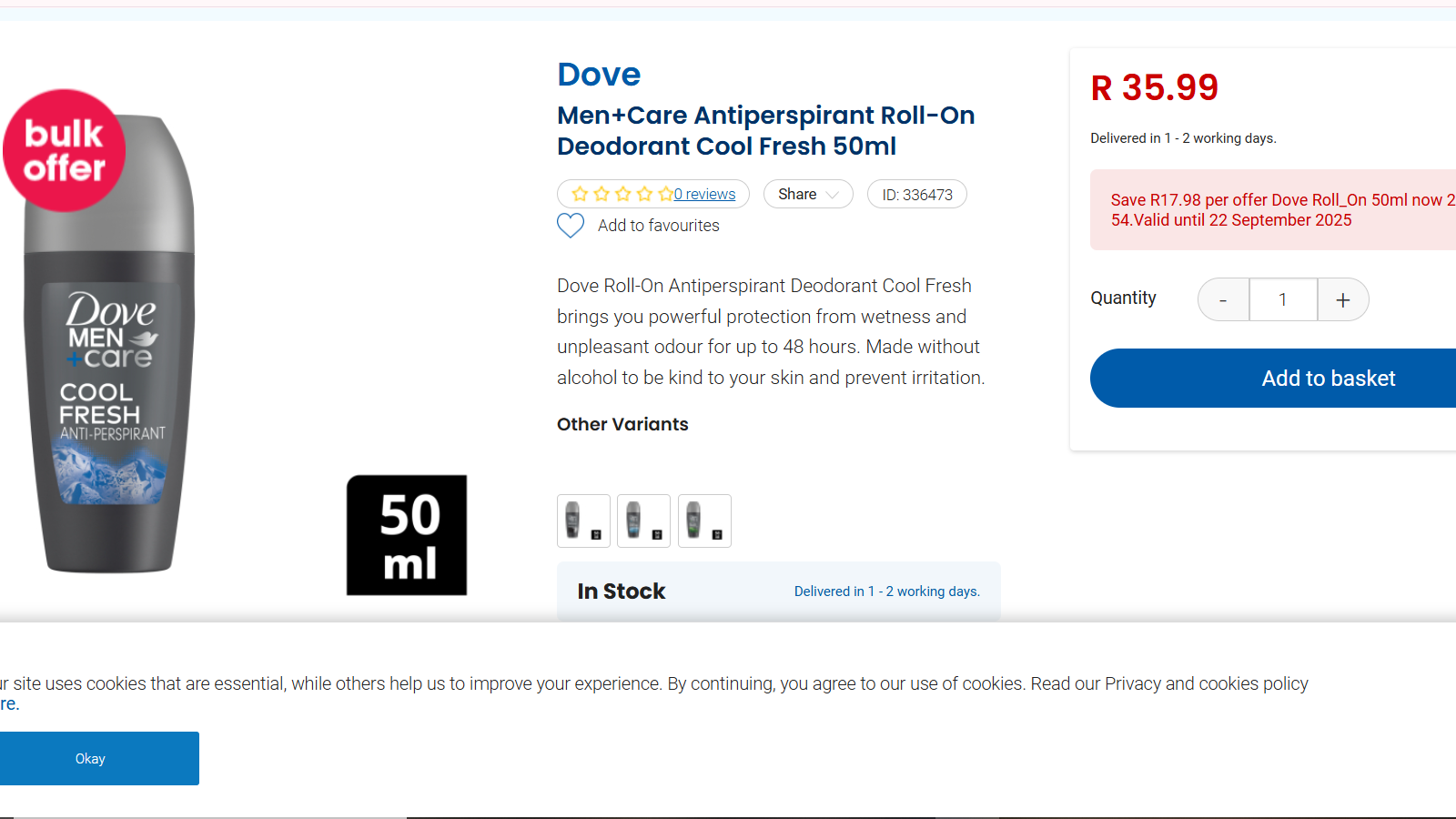Click the Add to basket button
The width and height of the screenshot is (1456, 819).
pyautogui.click(x=1328, y=379)
